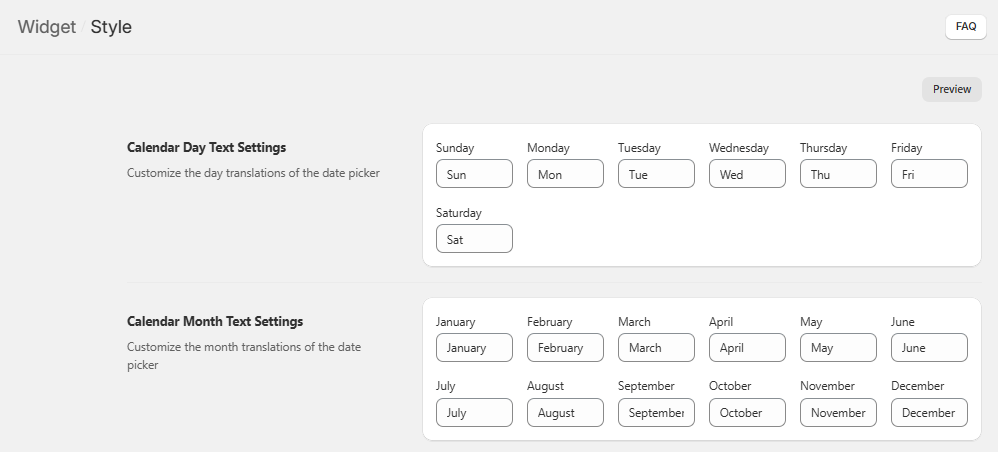Click the Monday text input
Image resolution: width=998 pixels, height=452 pixels.
[565, 174]
